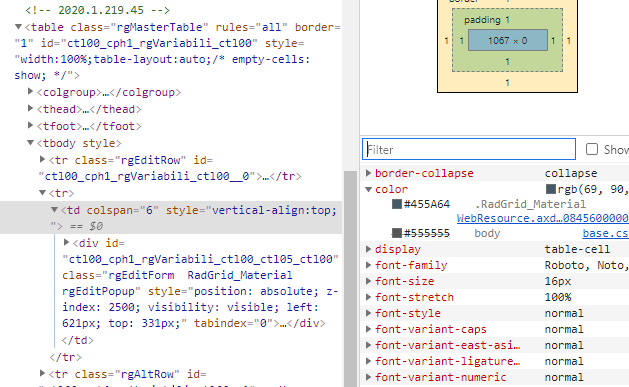The width and height of the screenshot is (629, 387).
Task: Click the collapse value of border-collapse
Action: 571,173
